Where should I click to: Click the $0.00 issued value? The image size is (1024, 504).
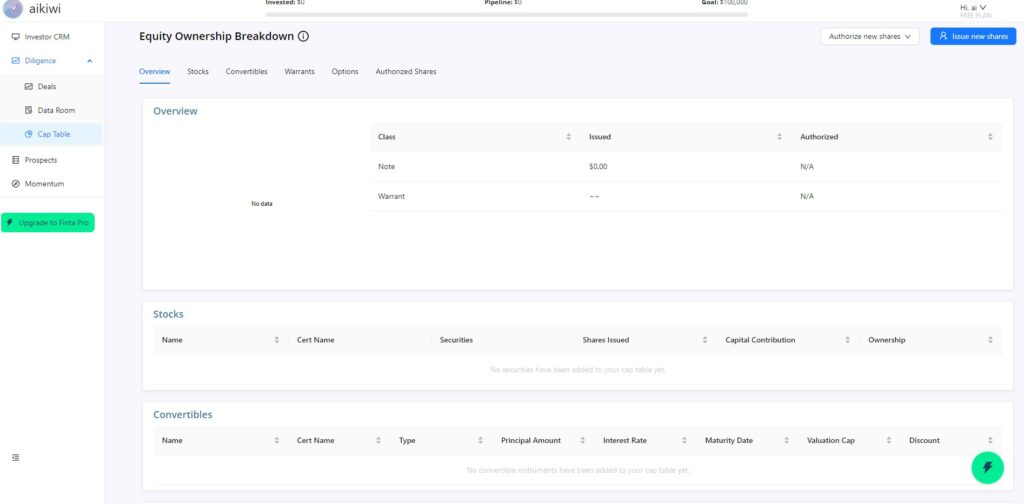point(598,166)
